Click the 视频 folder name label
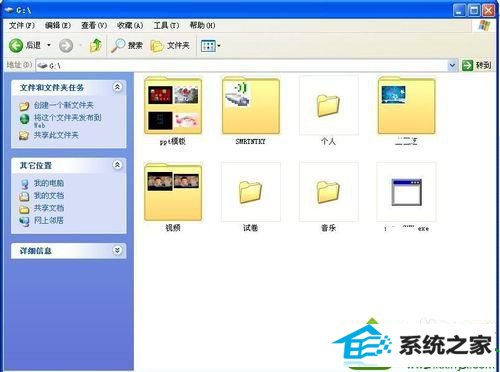 (173, 228)
